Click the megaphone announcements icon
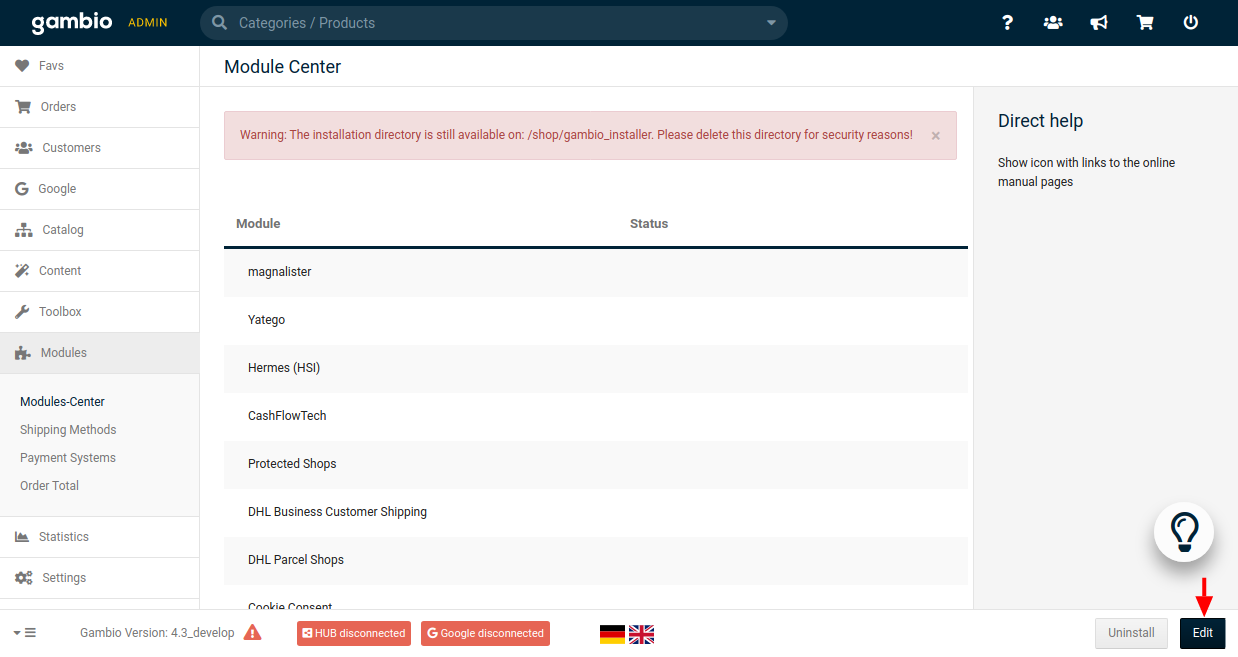The image size is (1238, 657). (x=1099, y=23)
